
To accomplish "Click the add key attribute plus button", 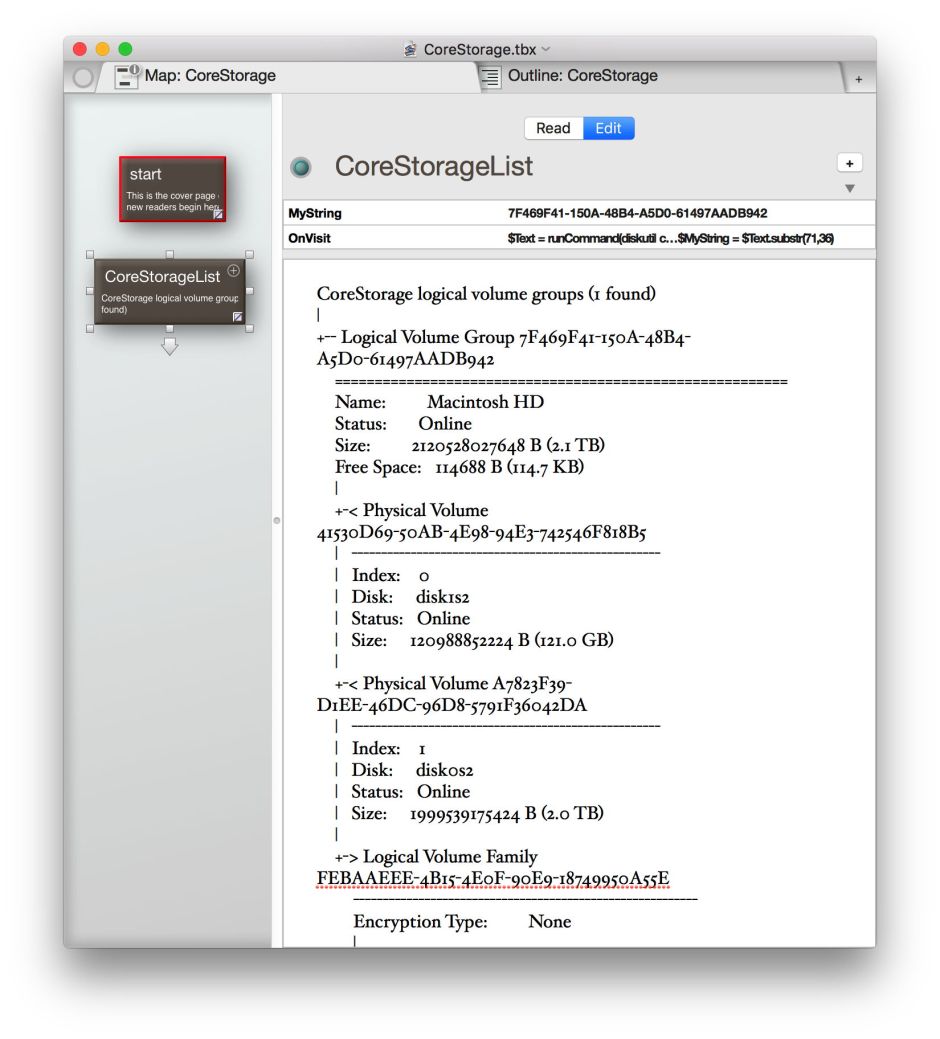I will [x=849, y=163].
